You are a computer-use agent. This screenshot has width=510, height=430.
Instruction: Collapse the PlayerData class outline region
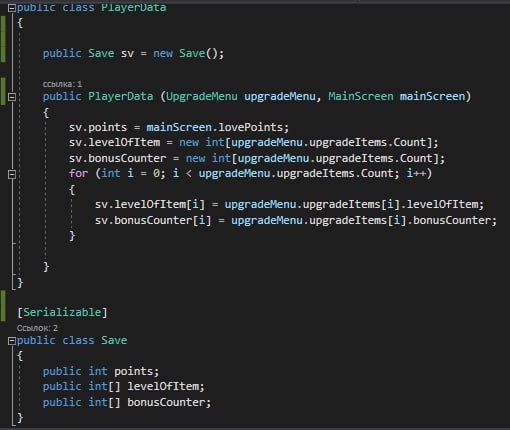pyautogui.click(x=12, y=8)
